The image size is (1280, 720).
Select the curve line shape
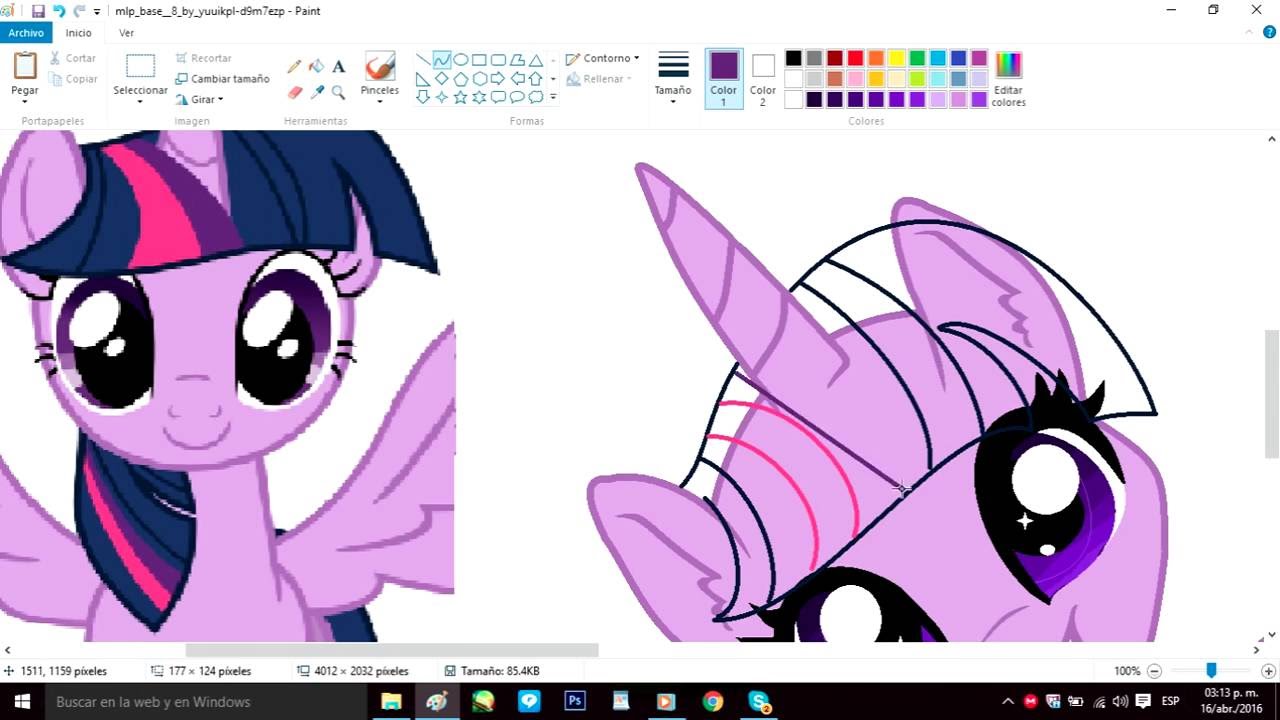[x=441, y=59]
